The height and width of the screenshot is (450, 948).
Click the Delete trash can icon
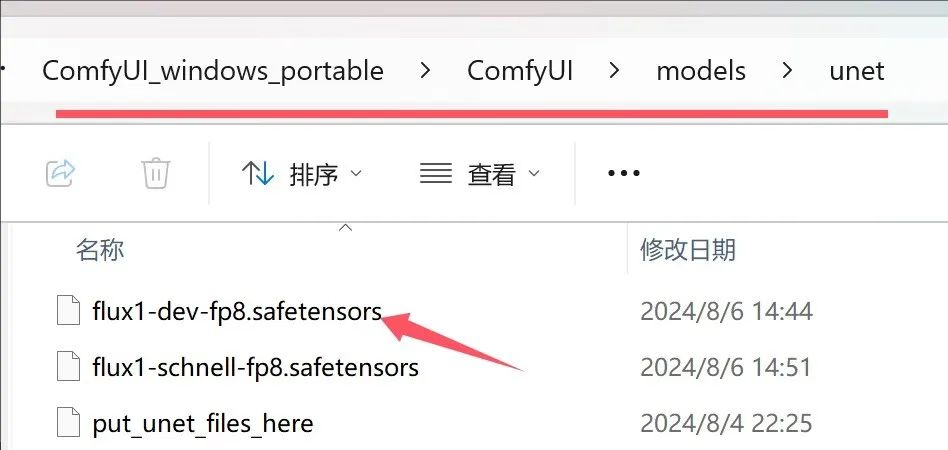point(156,174)
